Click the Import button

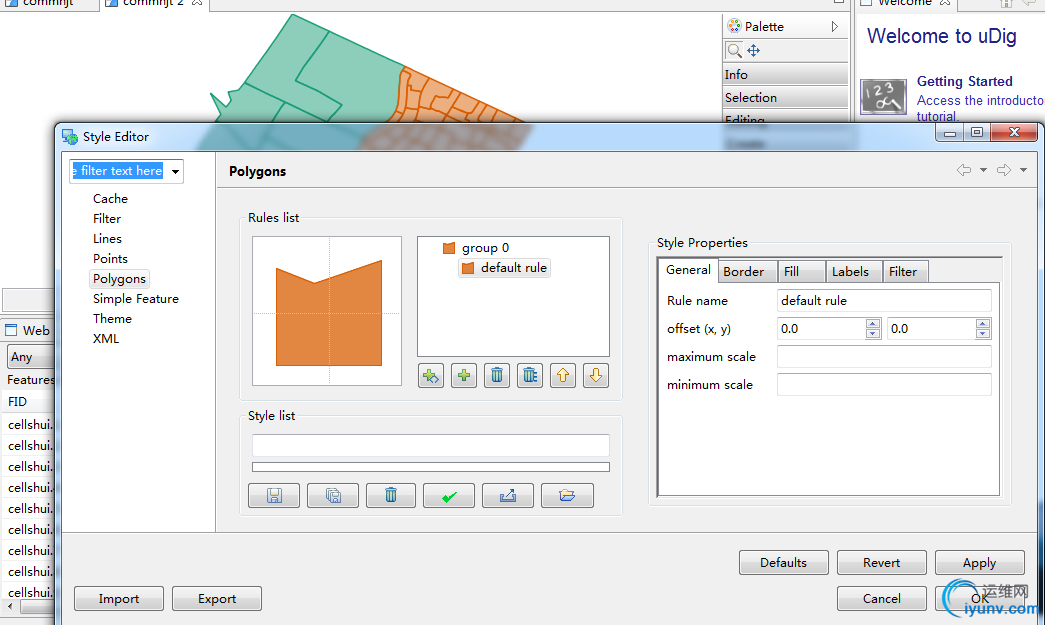[119, 599]
